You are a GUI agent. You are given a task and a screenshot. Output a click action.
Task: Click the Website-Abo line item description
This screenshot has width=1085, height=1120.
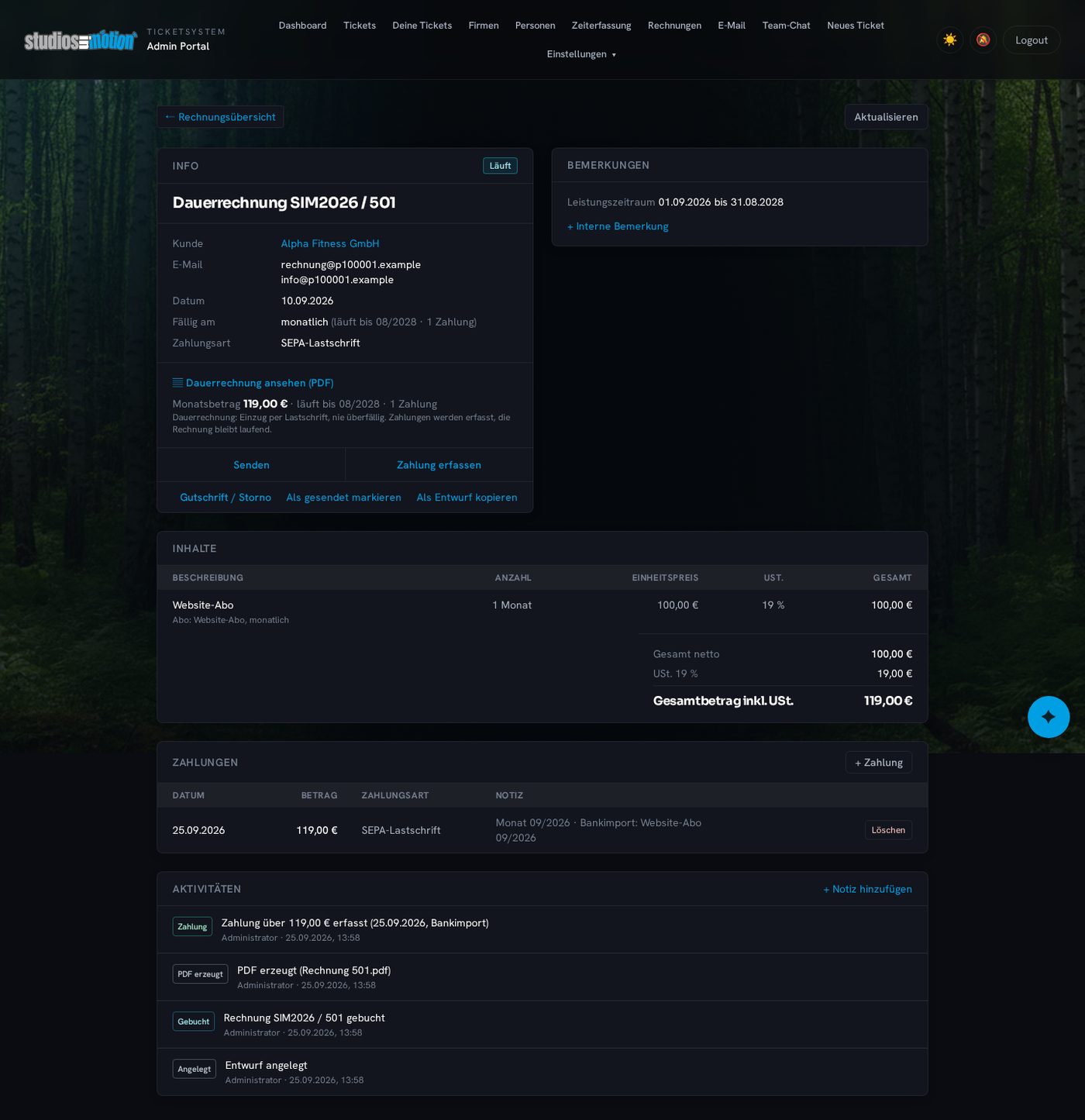(203, 605)
